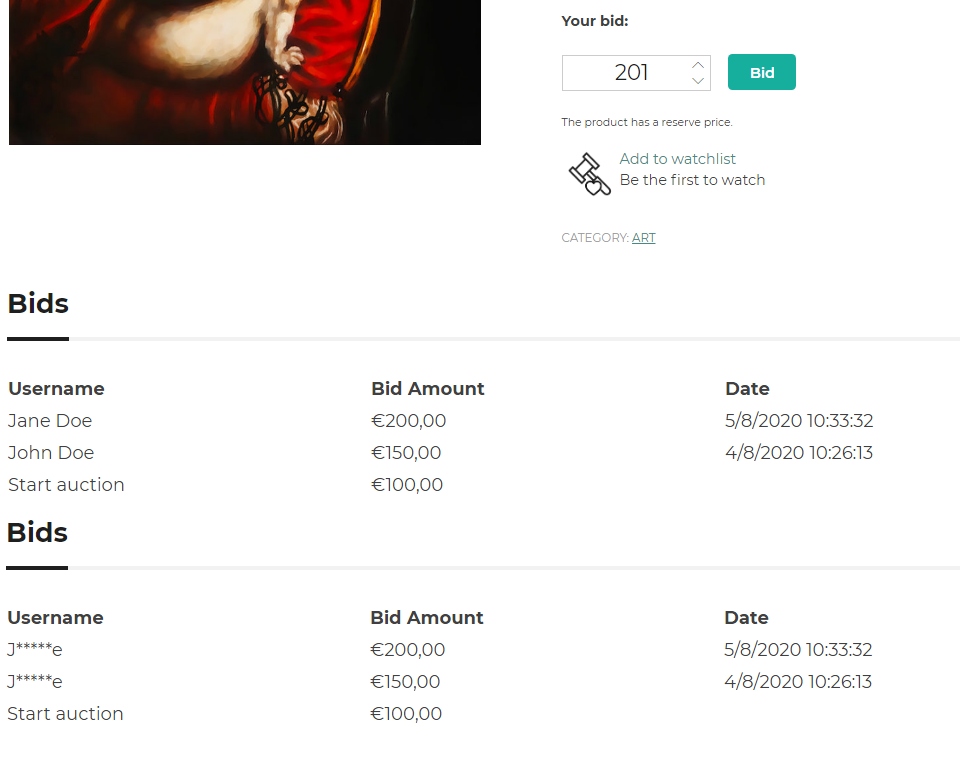
Task: Increase bid with the up arrow
Action: click(x=698, y=65)
